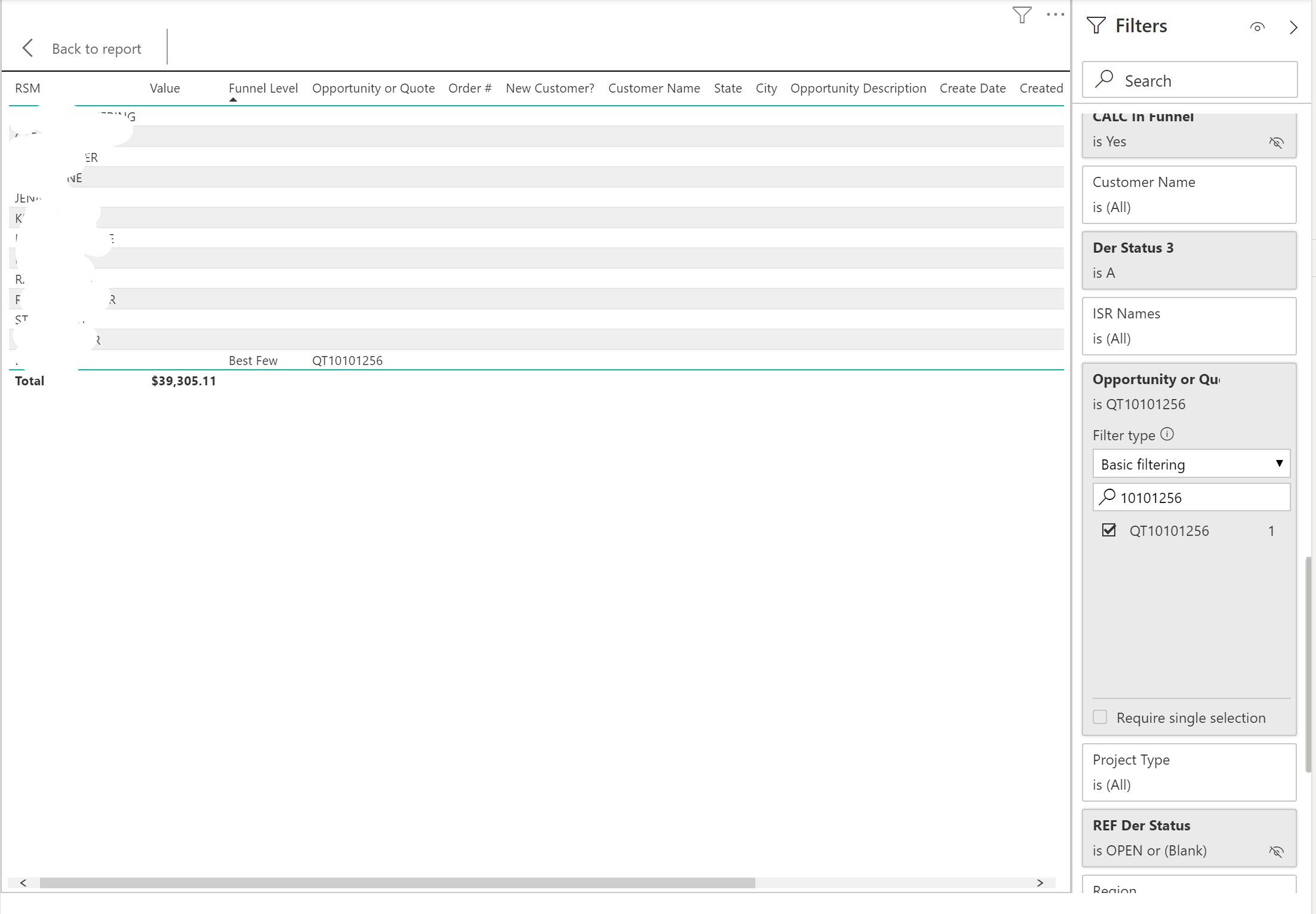This screenshot has width=1316, height=914.
Task: Sort by Opportunity Description column header
Action: (x=858, y=88)
